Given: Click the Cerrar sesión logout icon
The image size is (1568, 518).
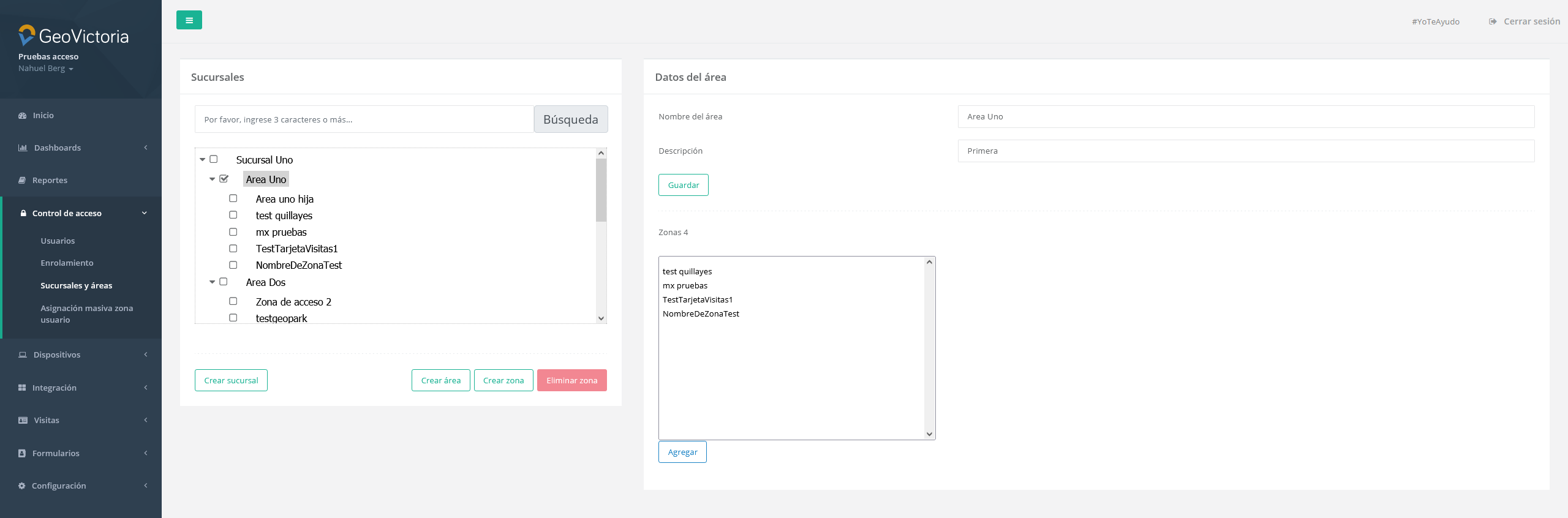Looking at the screenshot, I should click(1493, 21).
